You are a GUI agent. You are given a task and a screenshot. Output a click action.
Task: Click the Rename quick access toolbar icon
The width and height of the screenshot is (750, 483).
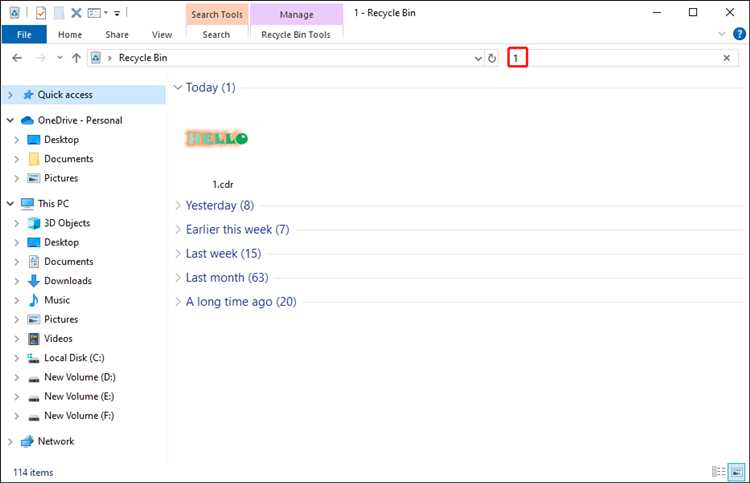tap(94, 13)
